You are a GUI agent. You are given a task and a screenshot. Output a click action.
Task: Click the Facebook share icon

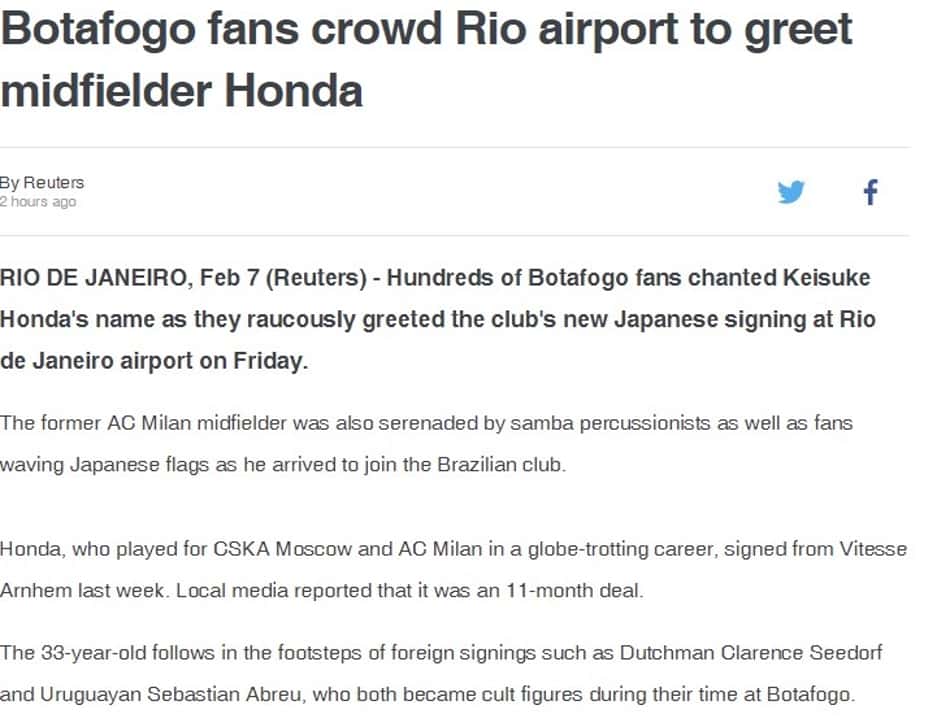tap(871, 193)
